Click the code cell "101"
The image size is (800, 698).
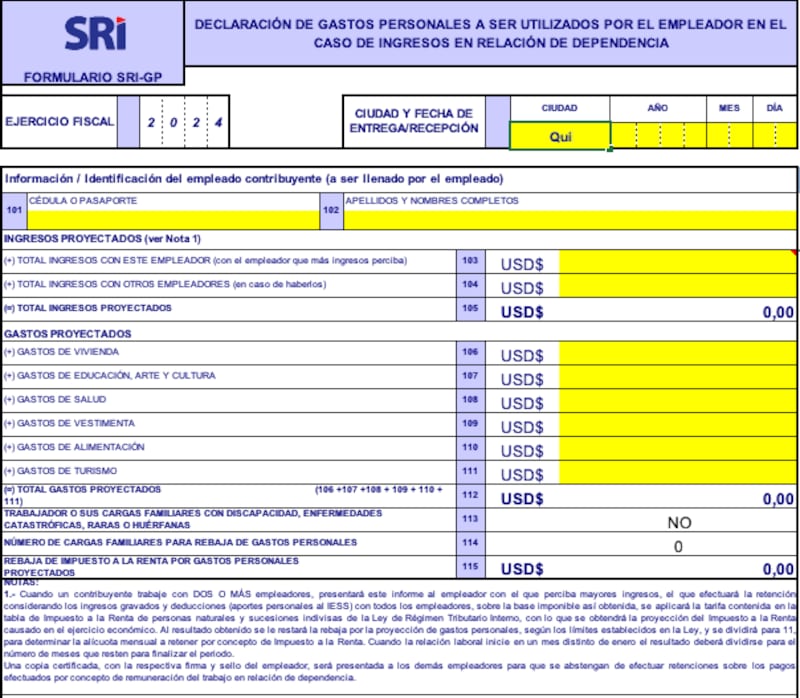click(x=14, y=211)
